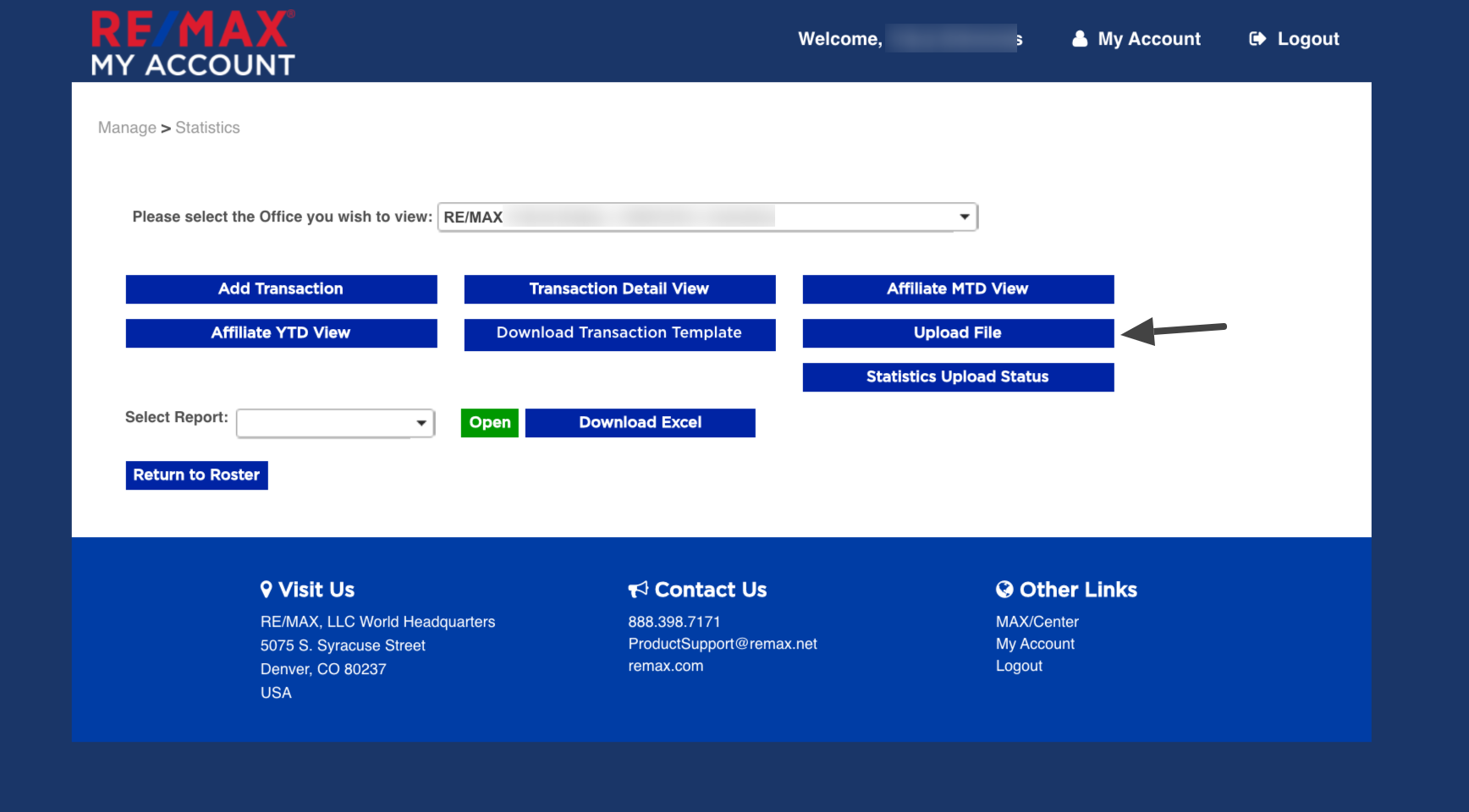Click Logout link in footer

pos(1020,666)
